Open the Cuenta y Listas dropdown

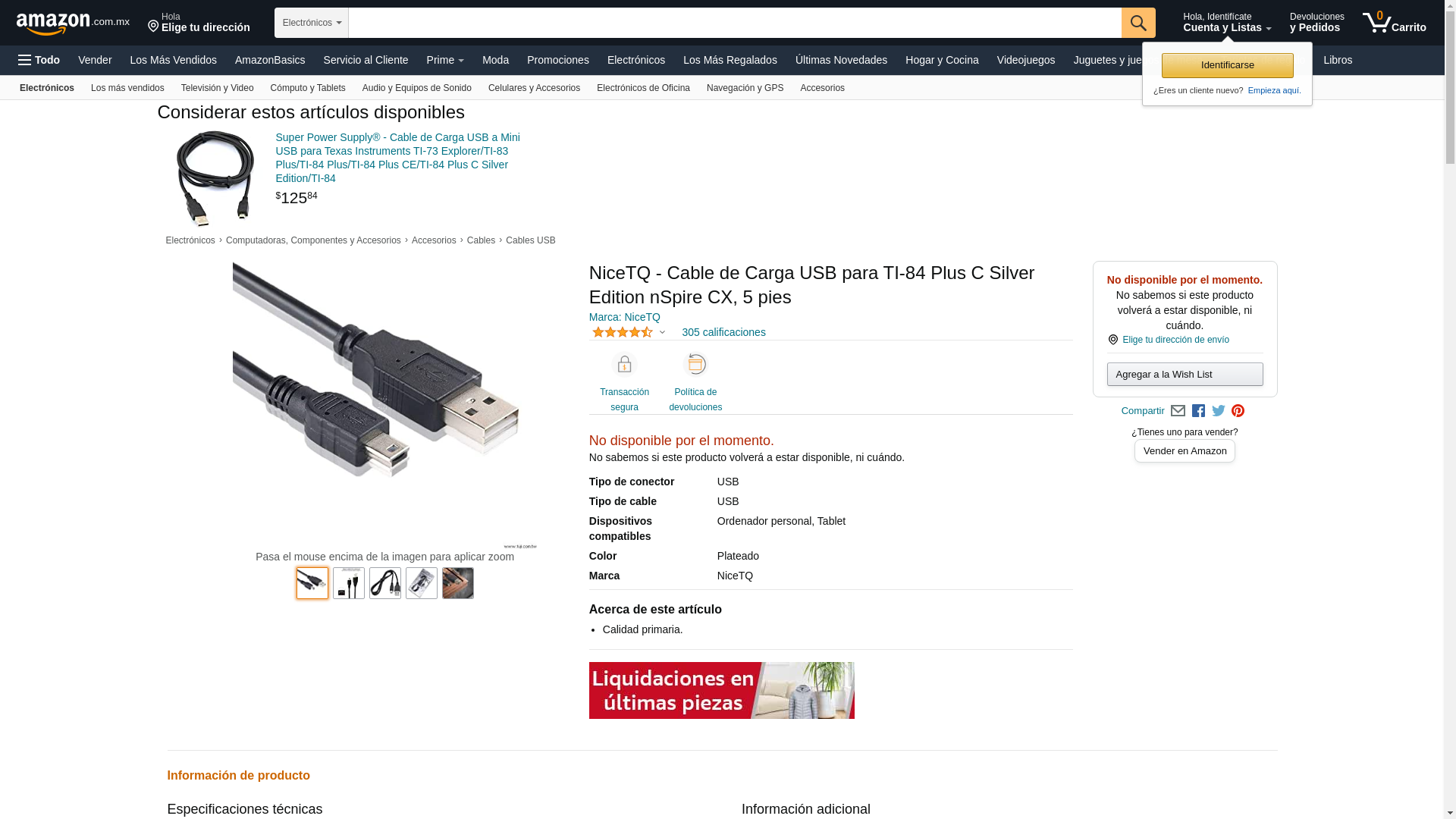(1227, 23)
